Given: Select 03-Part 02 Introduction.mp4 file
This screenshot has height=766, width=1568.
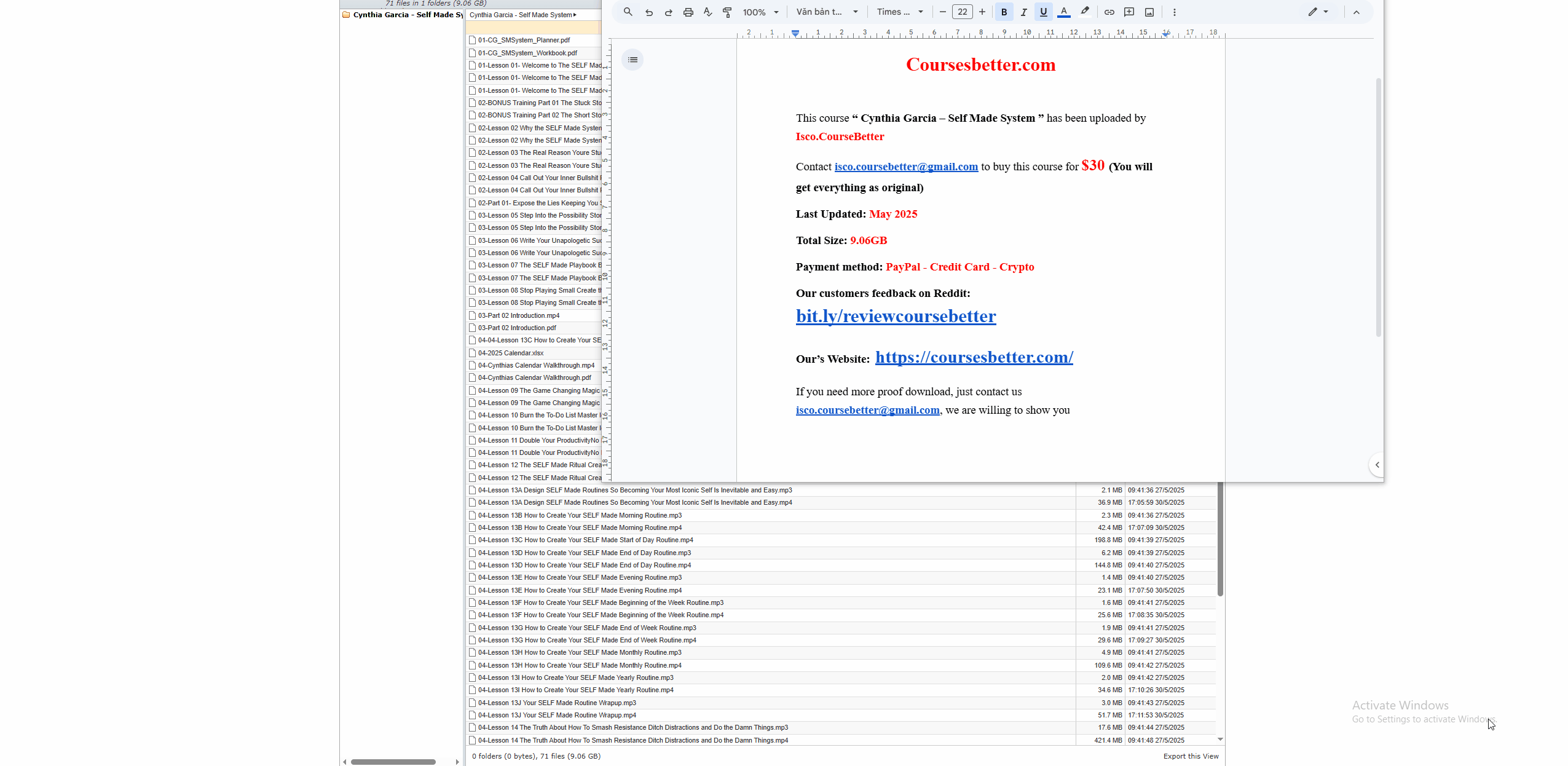Looking at the screenshot, I should point(519,315).
